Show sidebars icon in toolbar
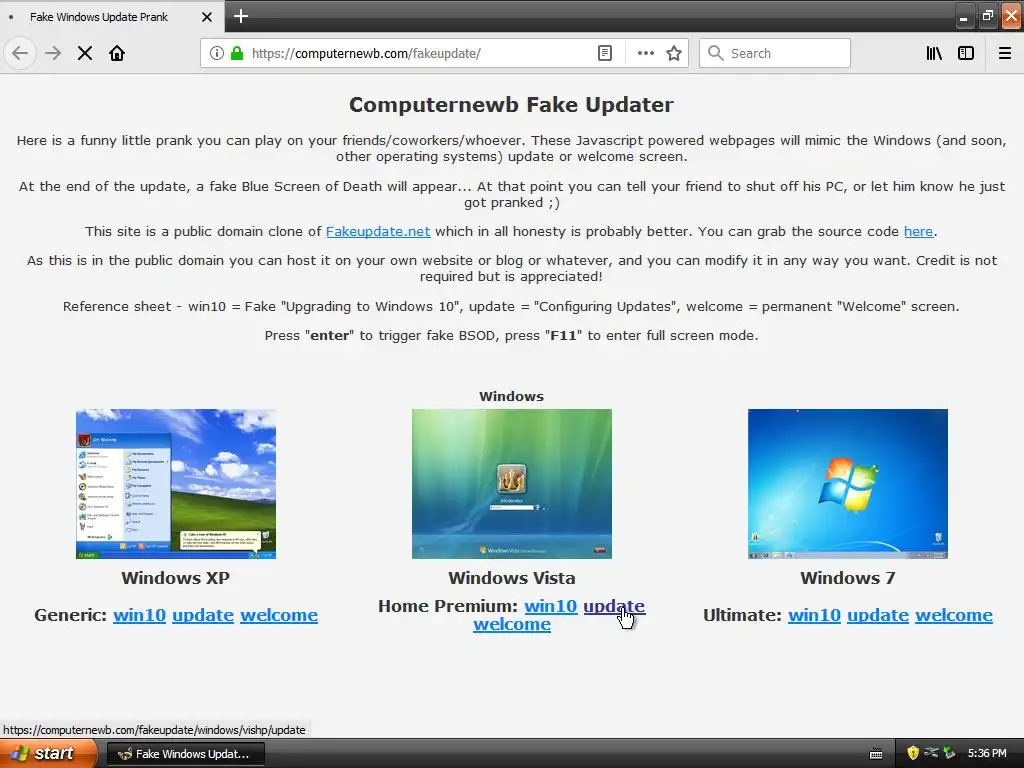The height and width of the screenshot is (768, 1024). click(966, 53)
